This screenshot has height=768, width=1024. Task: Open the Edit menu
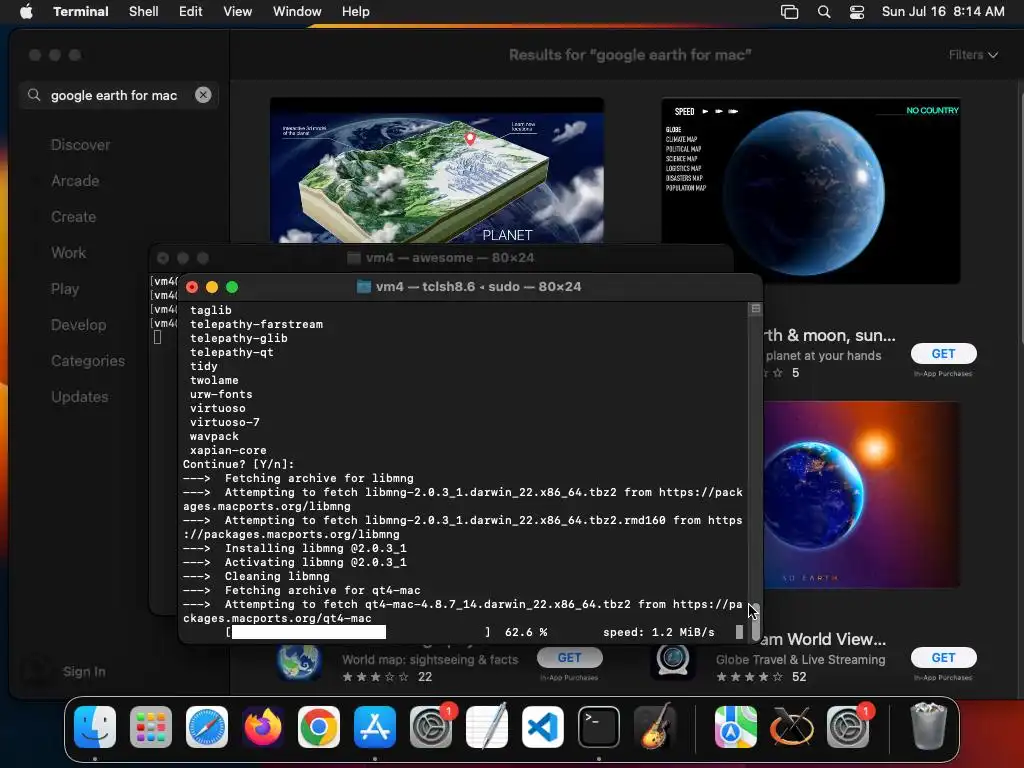point(191,12)
